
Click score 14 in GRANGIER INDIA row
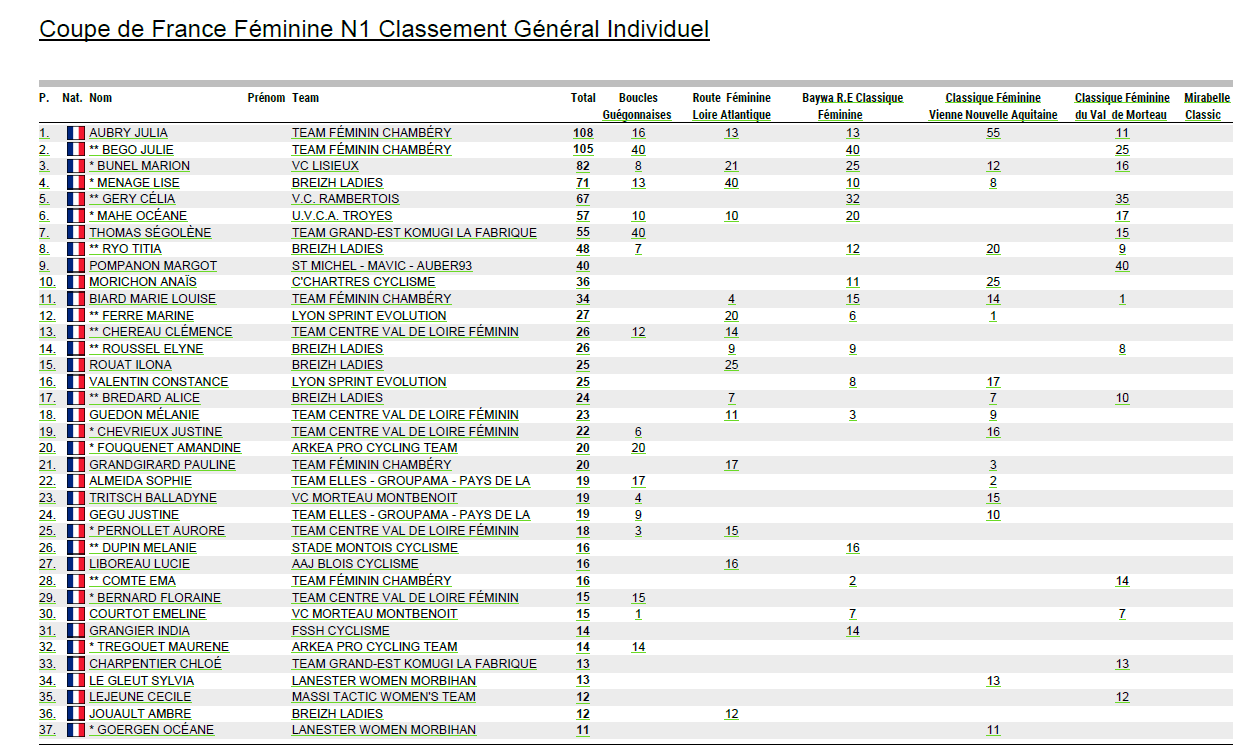click(852, 631)
